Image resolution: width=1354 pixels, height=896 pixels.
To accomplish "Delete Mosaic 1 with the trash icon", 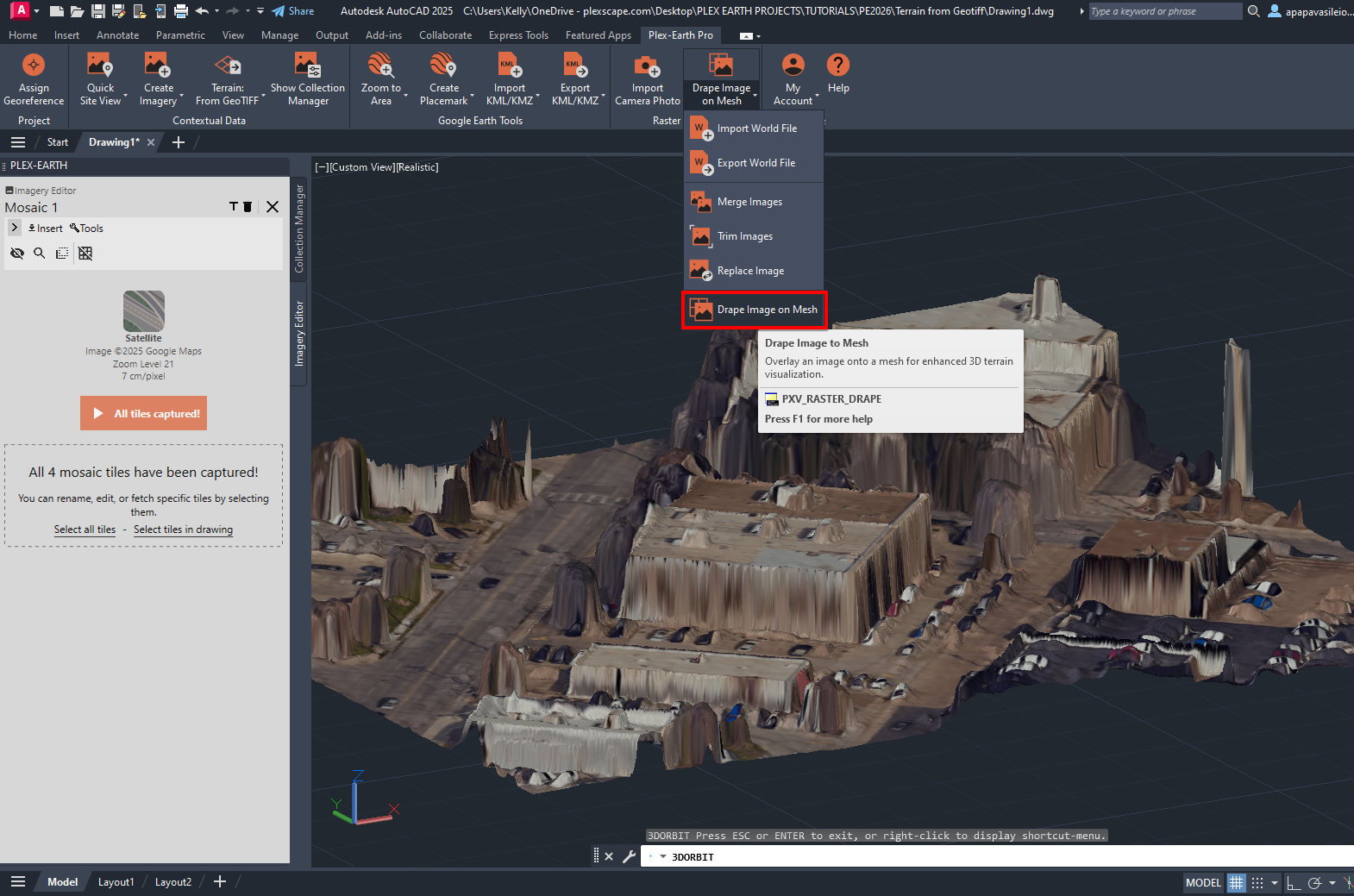I will point(248,206).
